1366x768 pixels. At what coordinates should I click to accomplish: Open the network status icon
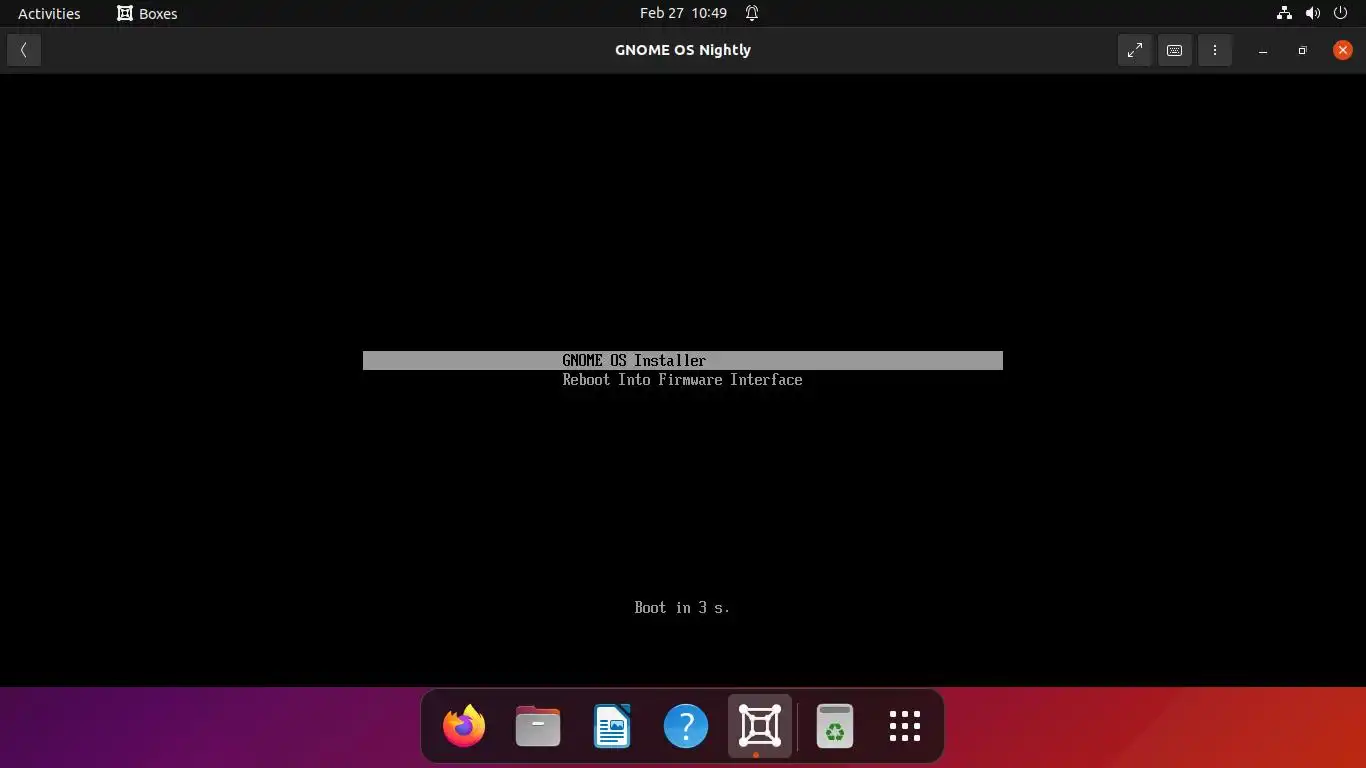click(1284, 13)
